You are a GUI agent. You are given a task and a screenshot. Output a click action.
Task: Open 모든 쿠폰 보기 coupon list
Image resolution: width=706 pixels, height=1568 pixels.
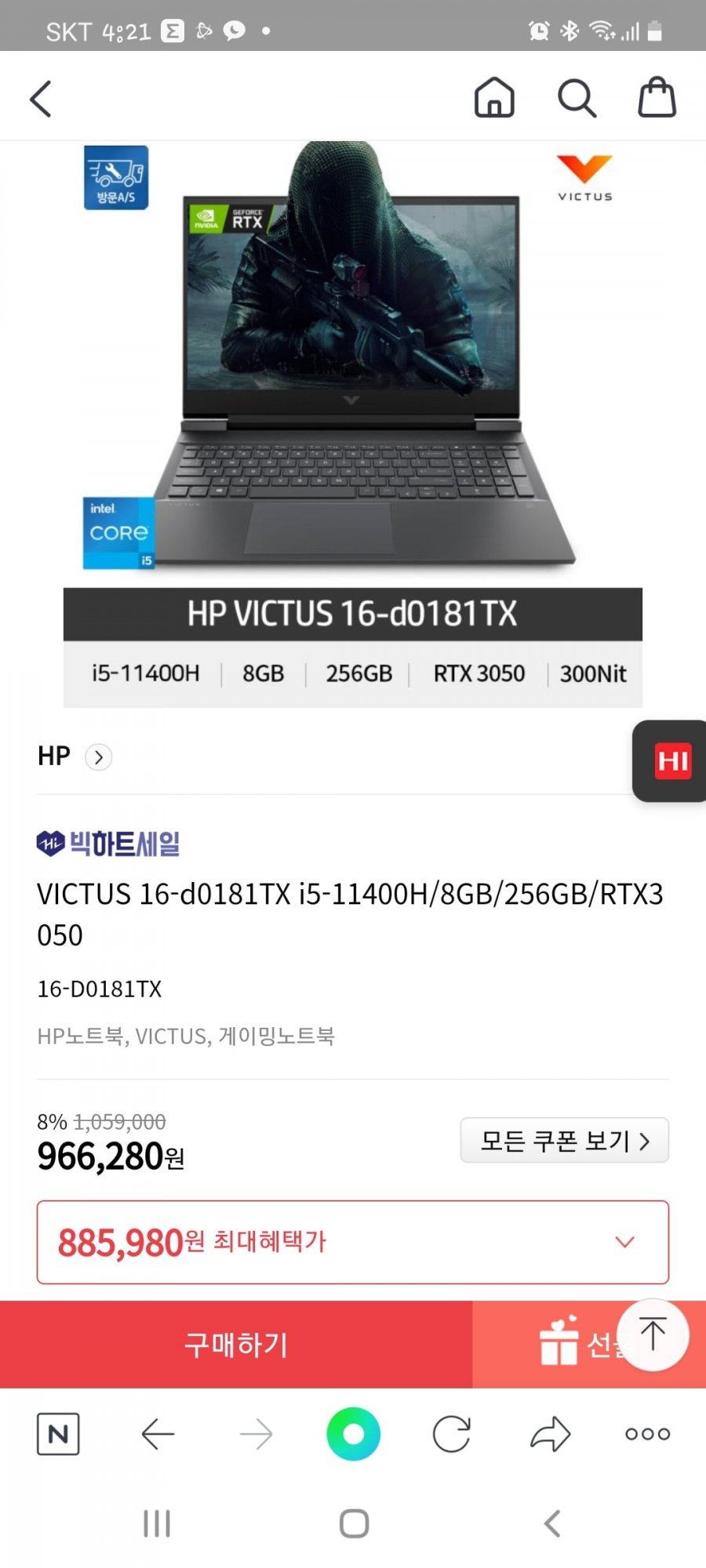click(565, 1140)
